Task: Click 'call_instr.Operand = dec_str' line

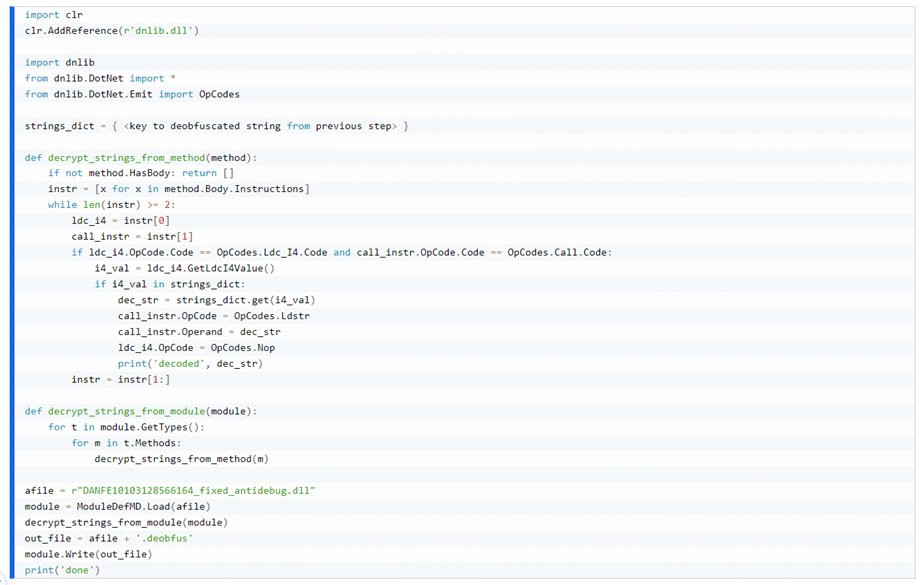Action: tap(199, 331)
